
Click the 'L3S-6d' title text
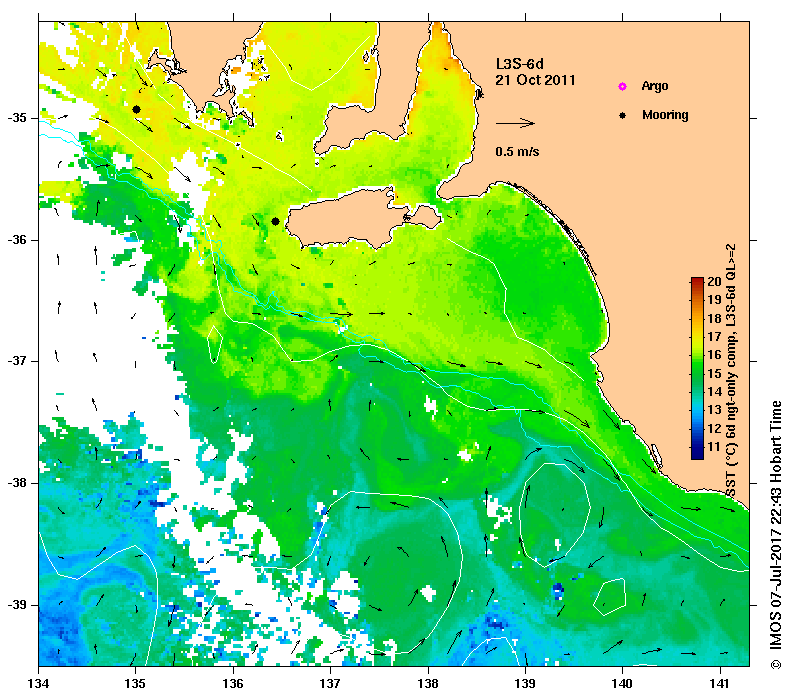(520, 64)
